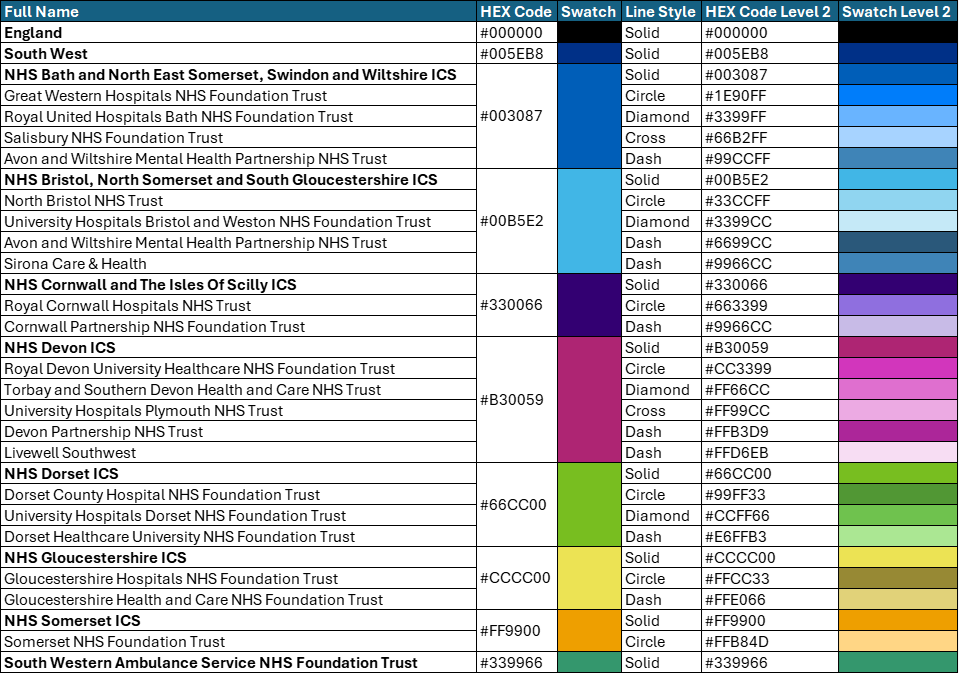The image size is (959, 674).
Task: Select University Hospitals Plymouth NHS Trust
Action: click(x=239, y=410)
